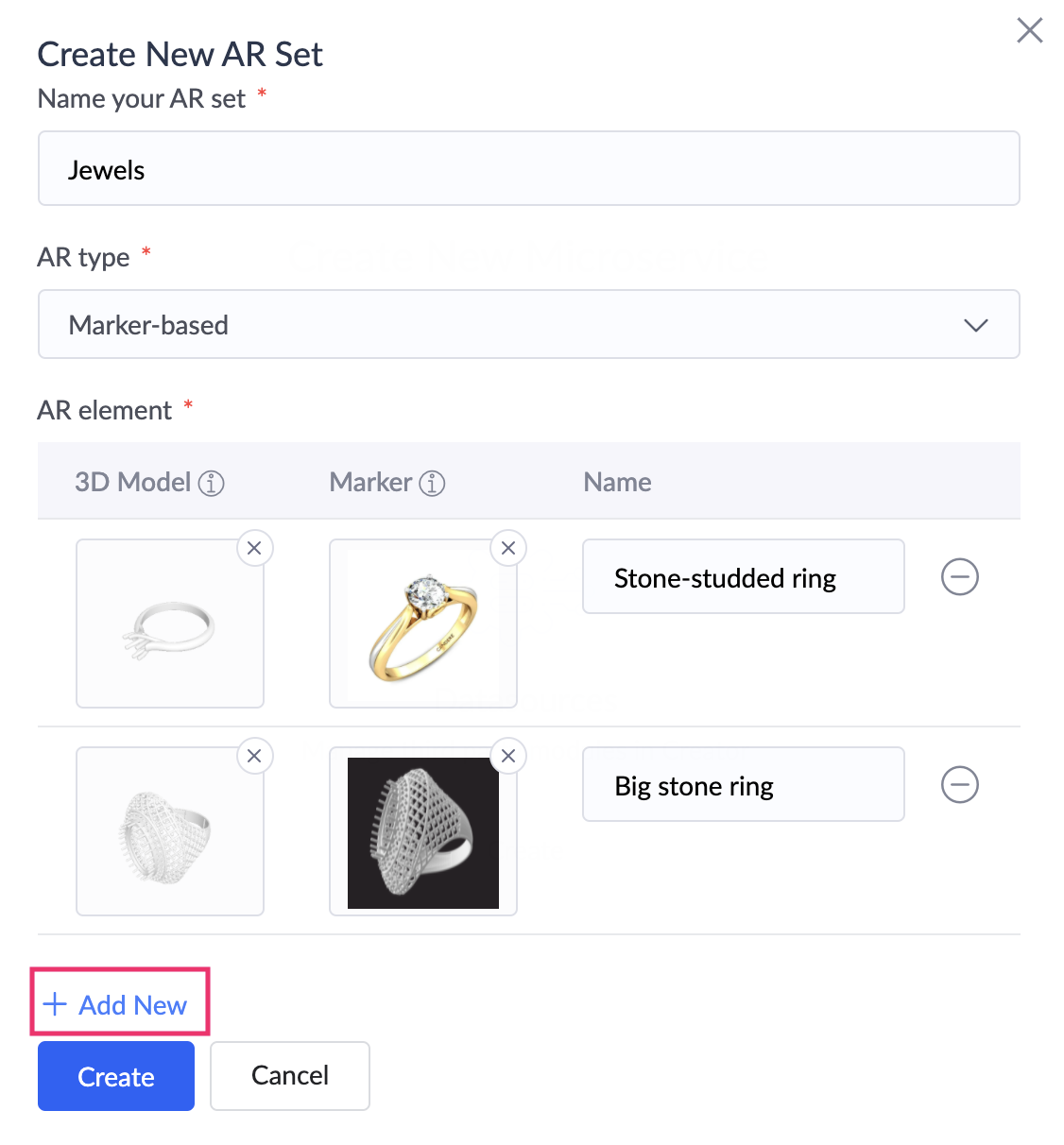This screenshot has width=1064, height=1145.
Task: Edit the Stone-studded ring name field
Action: pyautogui.click(x=744, y=576)
